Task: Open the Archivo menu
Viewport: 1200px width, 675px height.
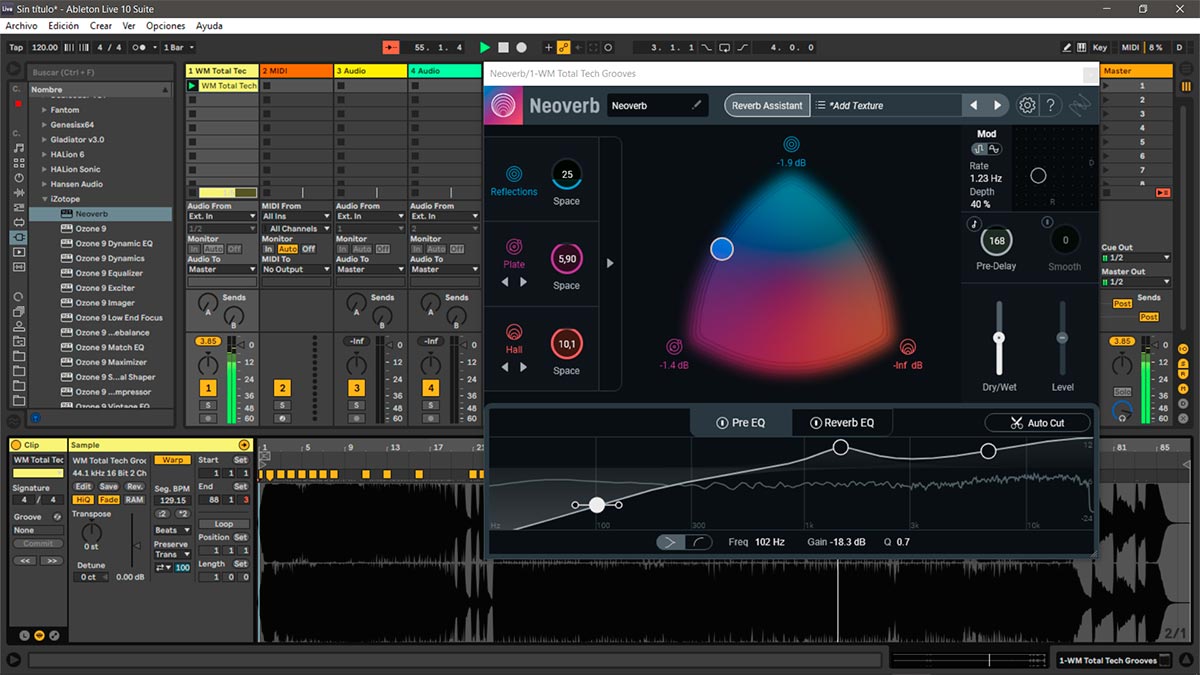Action: tap(22, 25)
